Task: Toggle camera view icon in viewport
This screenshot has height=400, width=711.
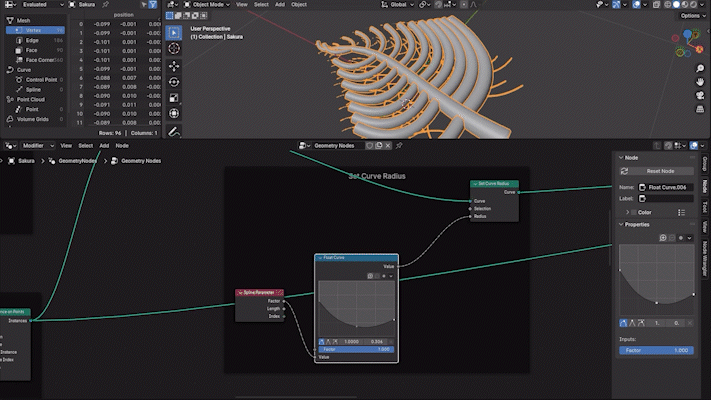Action: [698, 93]
